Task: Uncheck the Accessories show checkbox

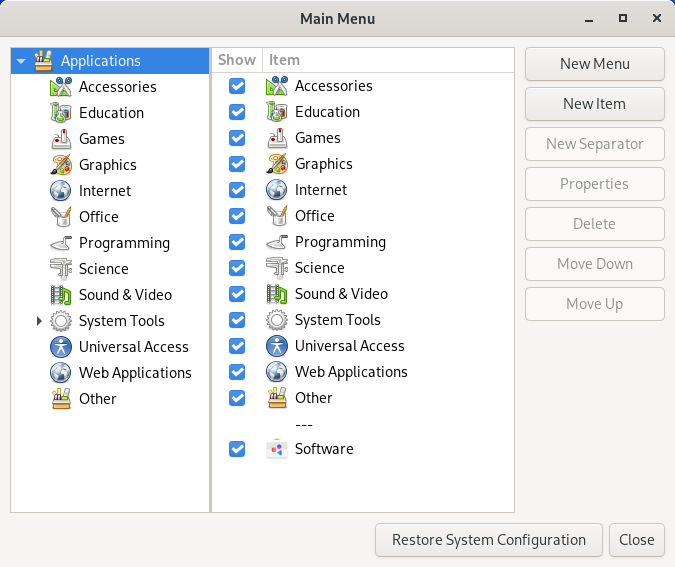Action: coord(237,86)
